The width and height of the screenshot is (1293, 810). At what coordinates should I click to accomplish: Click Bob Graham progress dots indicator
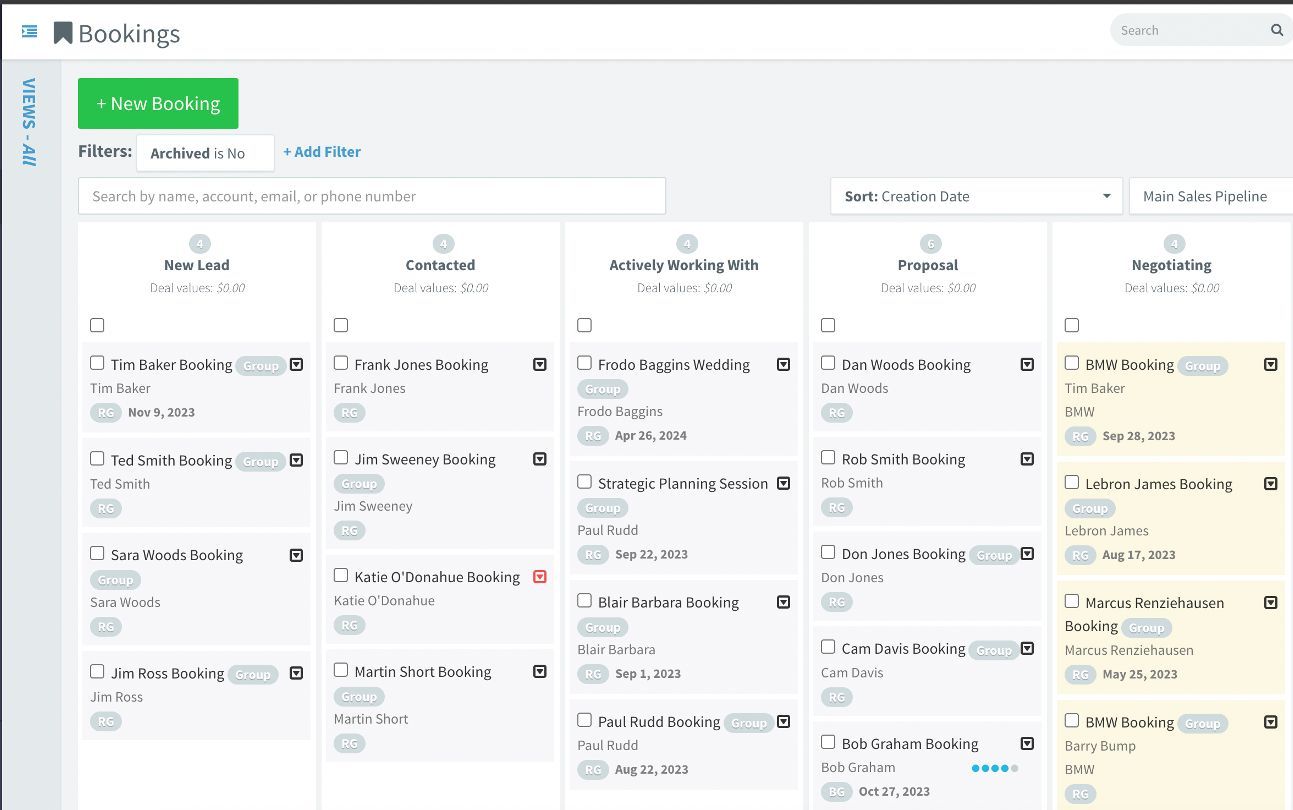click(x=994, y=768)
